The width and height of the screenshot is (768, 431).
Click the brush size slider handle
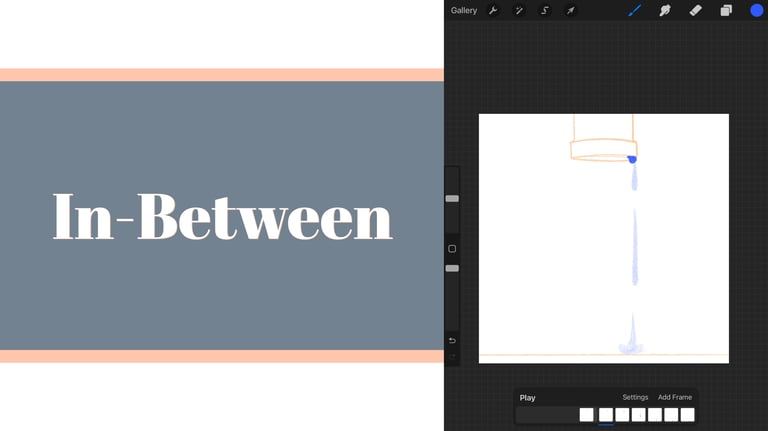click(x=452, y=198)
